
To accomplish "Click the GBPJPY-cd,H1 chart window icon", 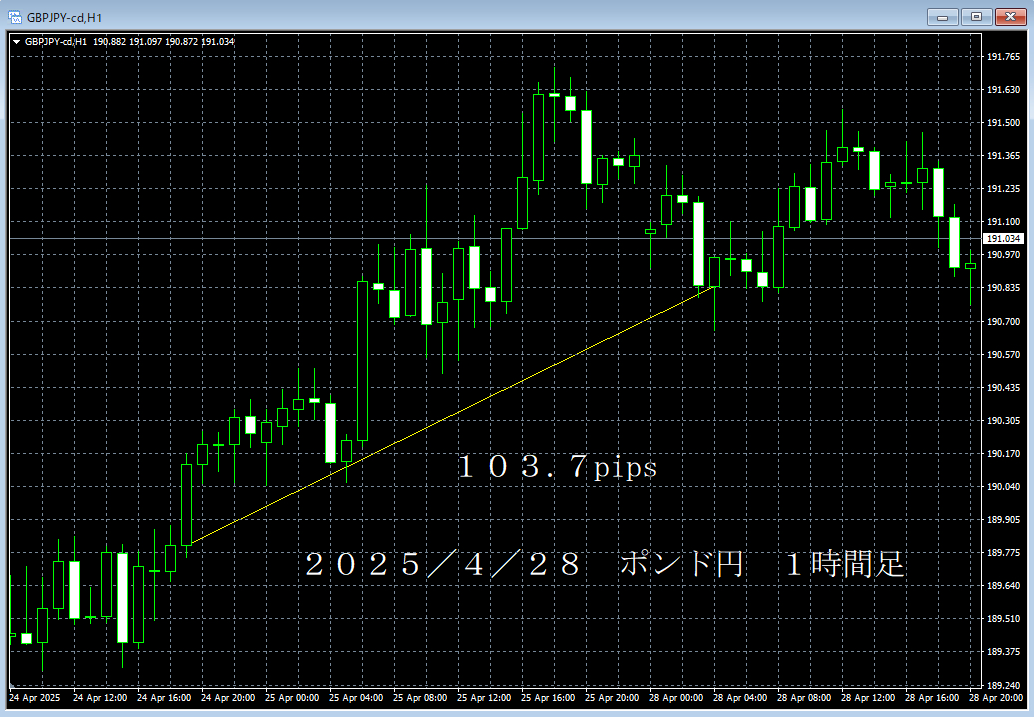I will (x=14, y=17).
